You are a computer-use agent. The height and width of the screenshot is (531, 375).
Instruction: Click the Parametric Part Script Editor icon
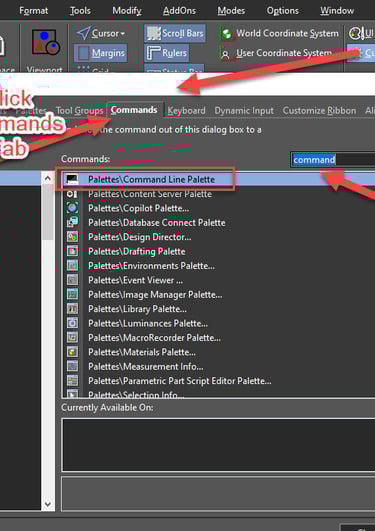click(72, 381)
